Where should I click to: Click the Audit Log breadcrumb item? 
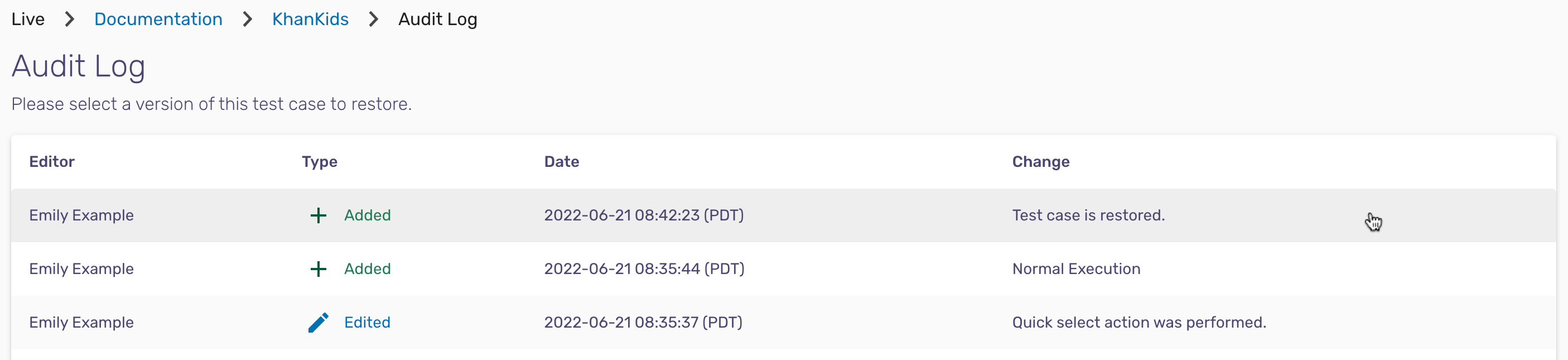click(438, 20)
